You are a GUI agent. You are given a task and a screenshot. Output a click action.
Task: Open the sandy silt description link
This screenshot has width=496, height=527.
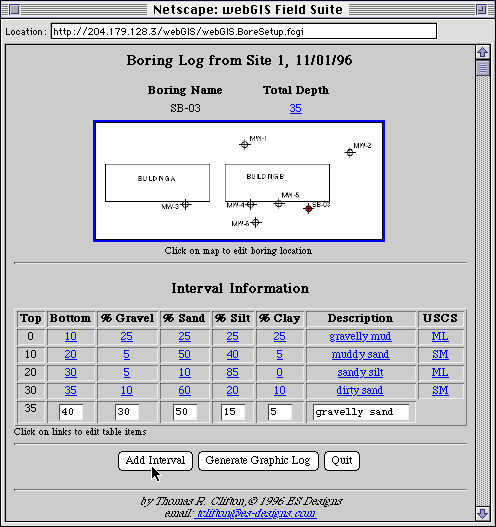(360, 372)
